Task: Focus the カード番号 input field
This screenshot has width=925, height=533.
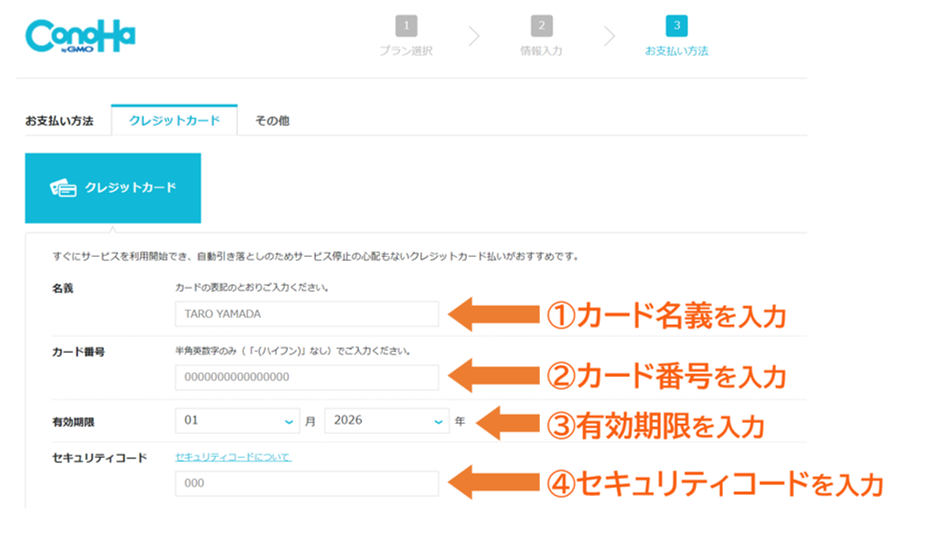Action: (x=306, y=377)
